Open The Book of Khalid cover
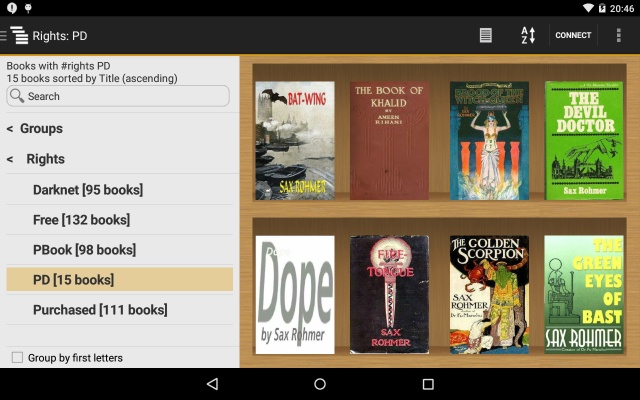The image size is (640, 400). point(389,140)
